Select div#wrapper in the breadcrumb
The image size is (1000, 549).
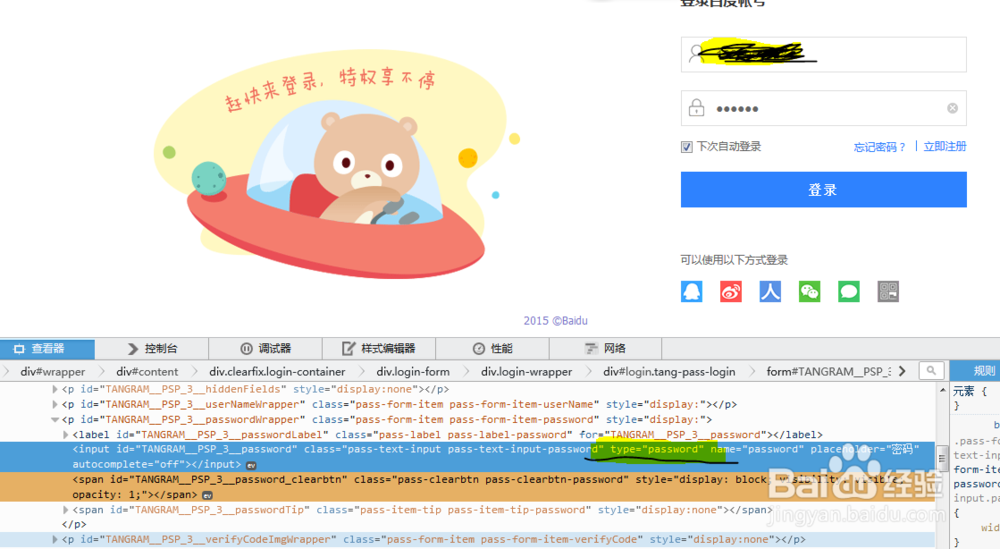coord(52,371)
